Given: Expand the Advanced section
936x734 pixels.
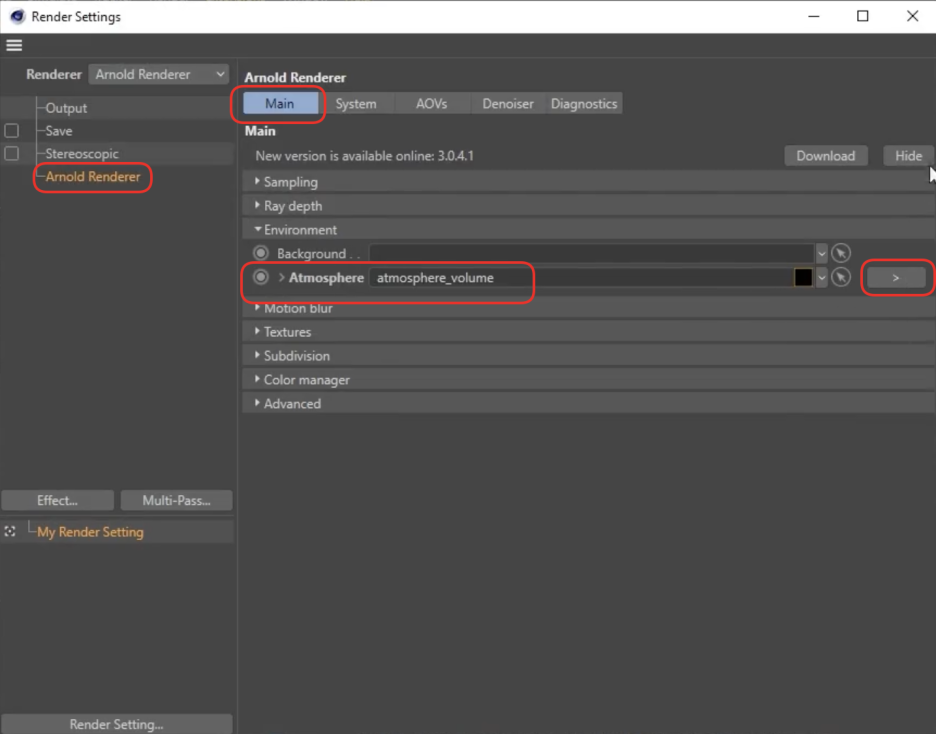Looking at the screenshot, I should click(257, 403).
